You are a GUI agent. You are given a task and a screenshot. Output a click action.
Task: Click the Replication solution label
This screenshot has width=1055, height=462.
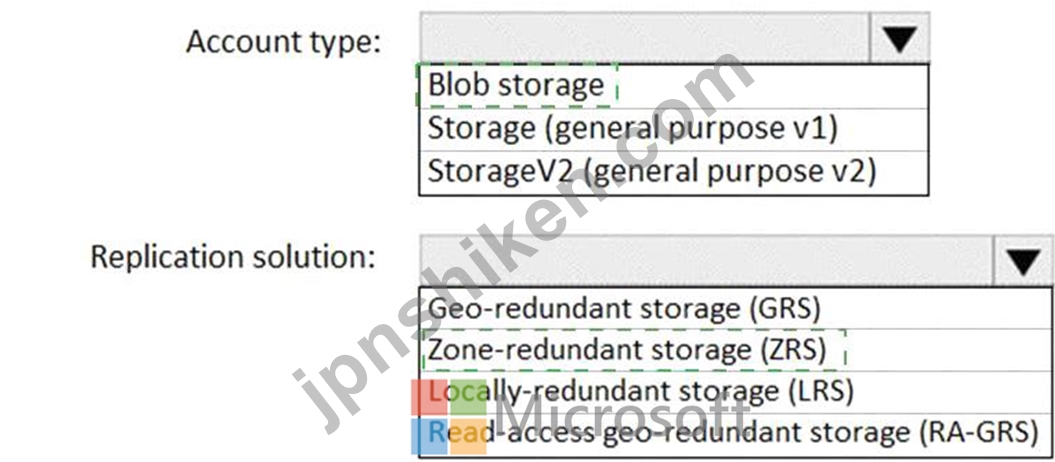point(233,257)
